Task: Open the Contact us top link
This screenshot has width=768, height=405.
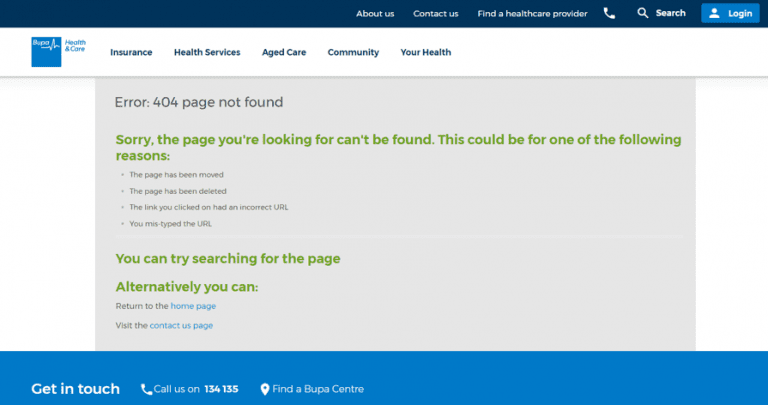Action: [435, 14]
